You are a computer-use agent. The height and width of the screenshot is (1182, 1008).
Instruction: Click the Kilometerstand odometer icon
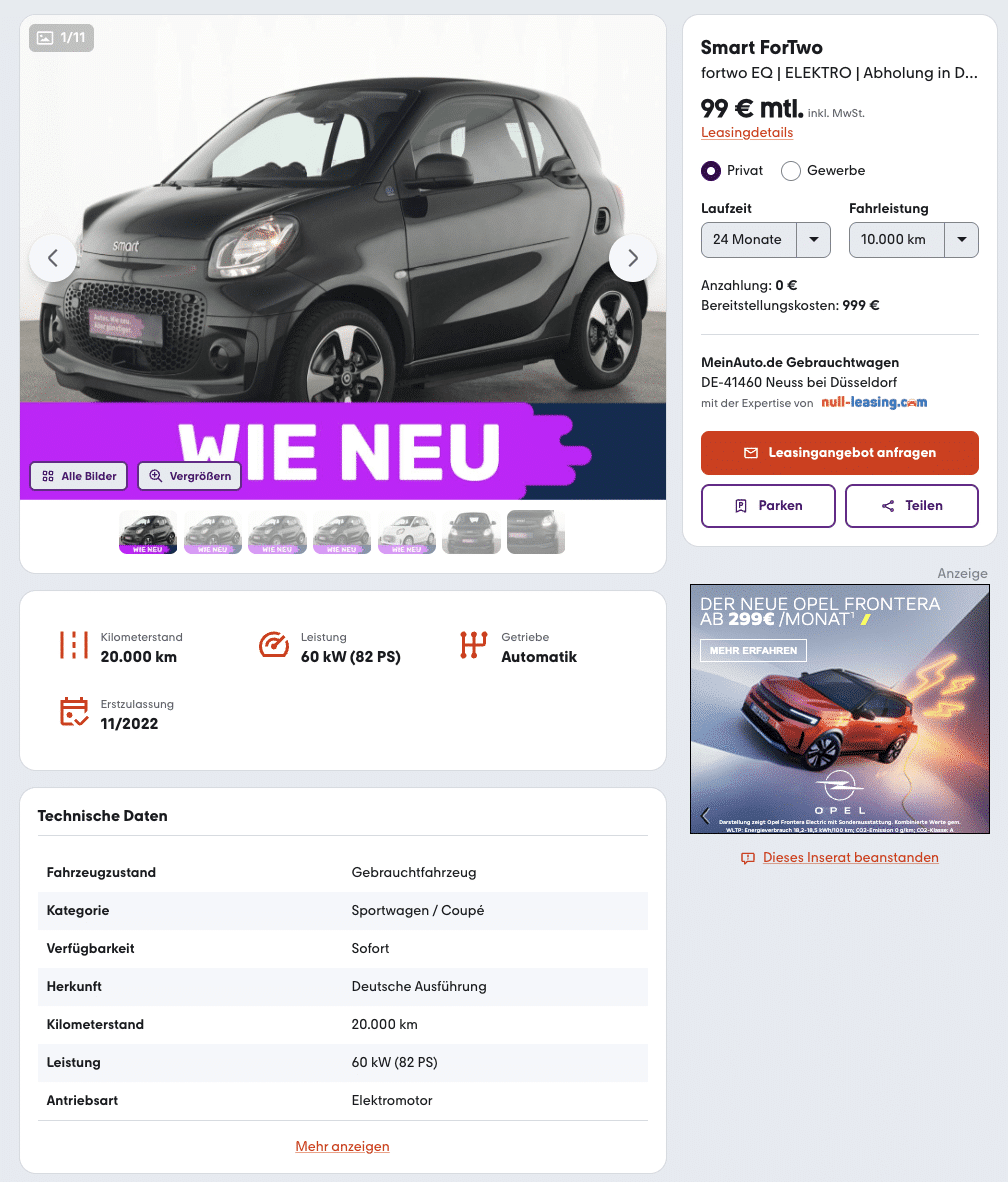pyautogui.click(x=74, y=645)
